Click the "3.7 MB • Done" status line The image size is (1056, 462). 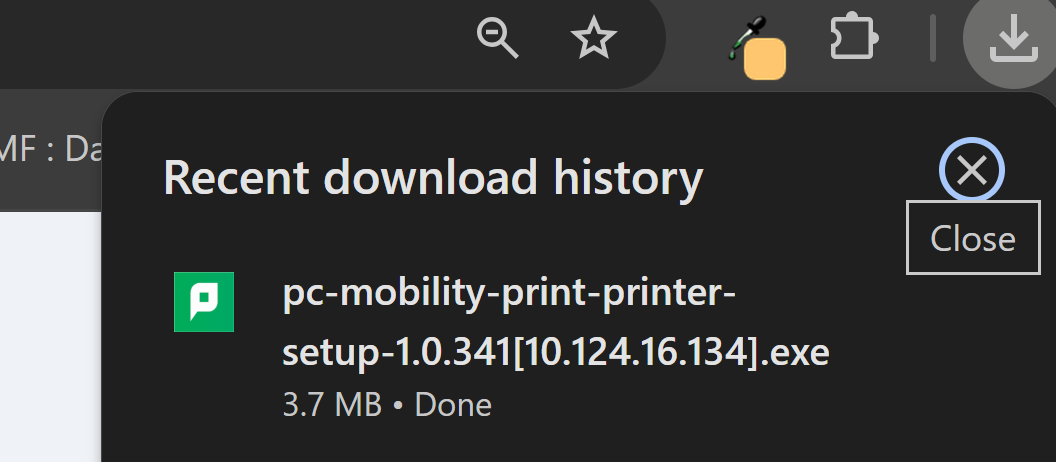click(387, 405)
